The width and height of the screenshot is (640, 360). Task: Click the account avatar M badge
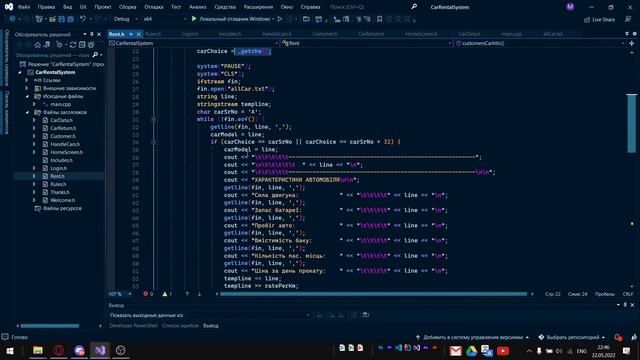click(570, 7)
